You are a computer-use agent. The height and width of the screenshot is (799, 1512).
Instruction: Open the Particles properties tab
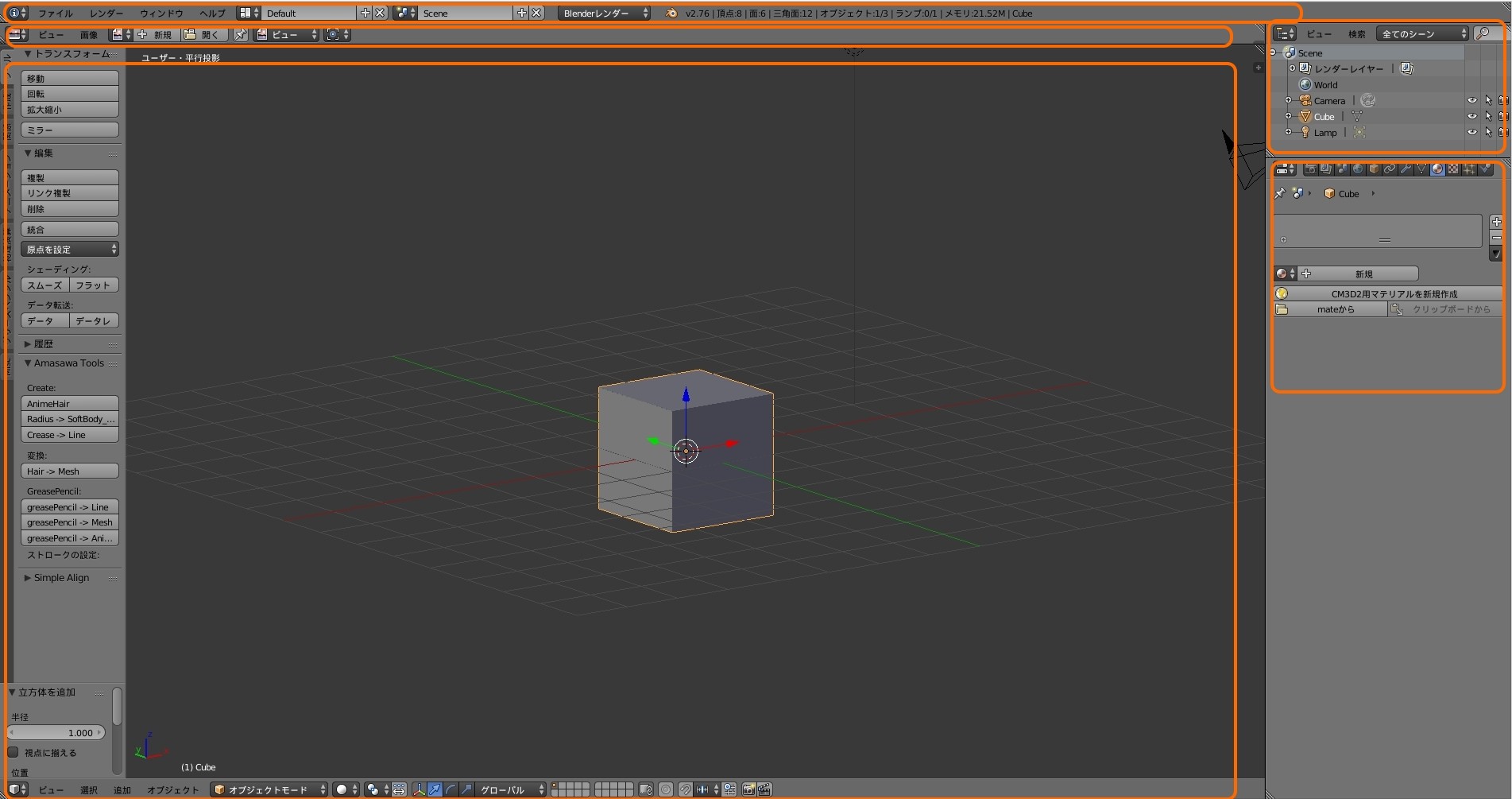[x=1469, y=169]
